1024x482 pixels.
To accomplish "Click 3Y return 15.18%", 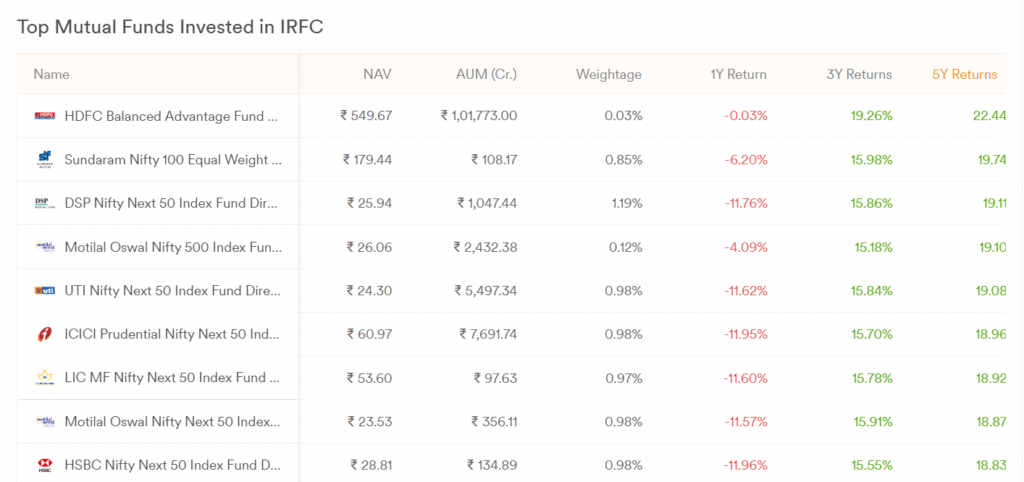I will tap(872, 248).
